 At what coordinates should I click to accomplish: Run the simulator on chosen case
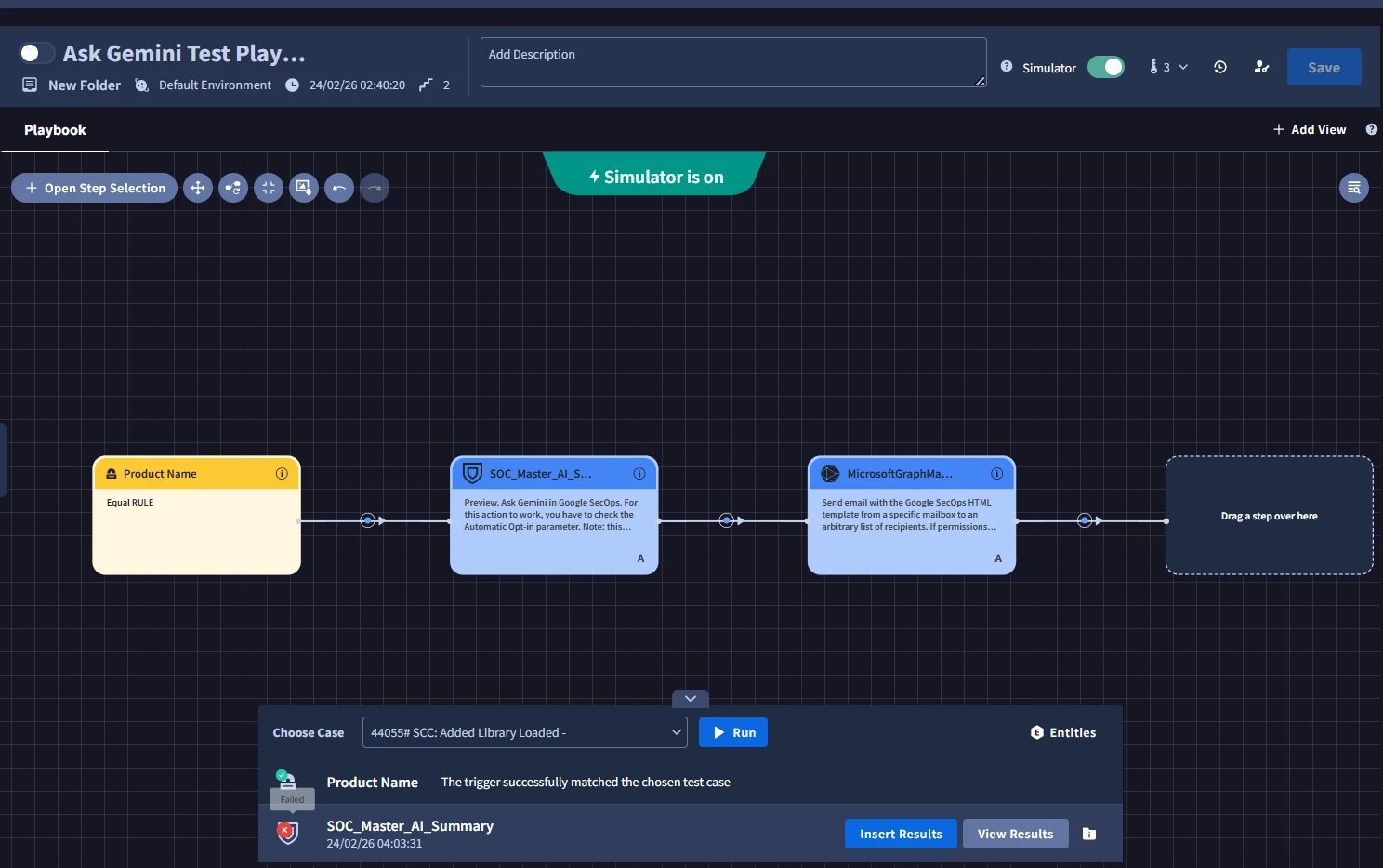(733, 732)
